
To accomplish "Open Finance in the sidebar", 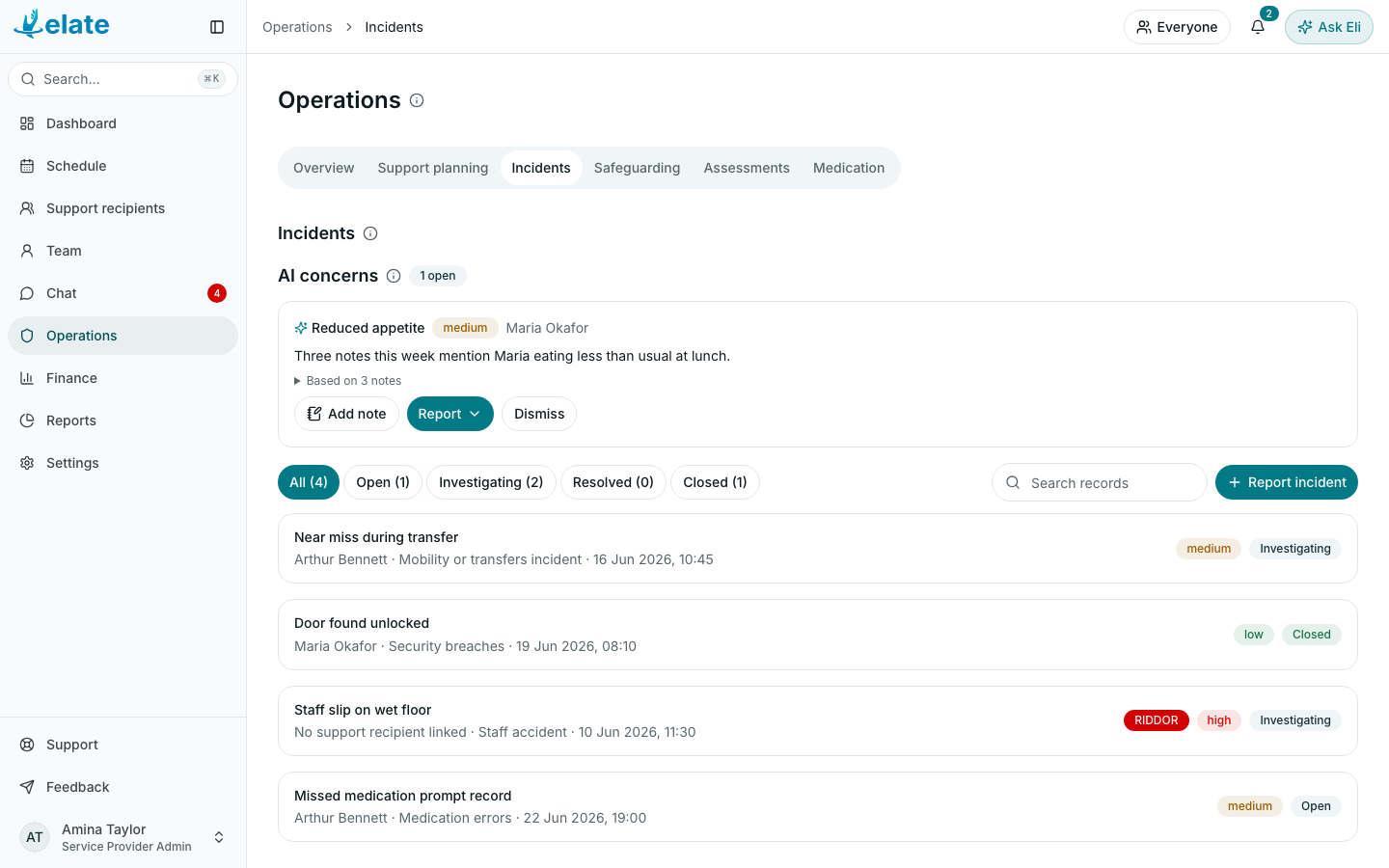I will [123, 378].
